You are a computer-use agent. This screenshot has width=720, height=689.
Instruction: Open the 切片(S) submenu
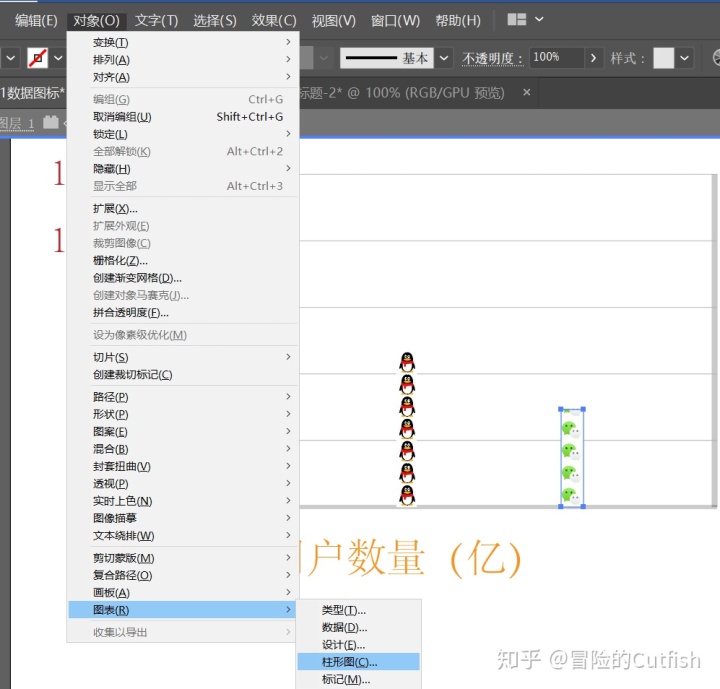click(x=183, y=357)
